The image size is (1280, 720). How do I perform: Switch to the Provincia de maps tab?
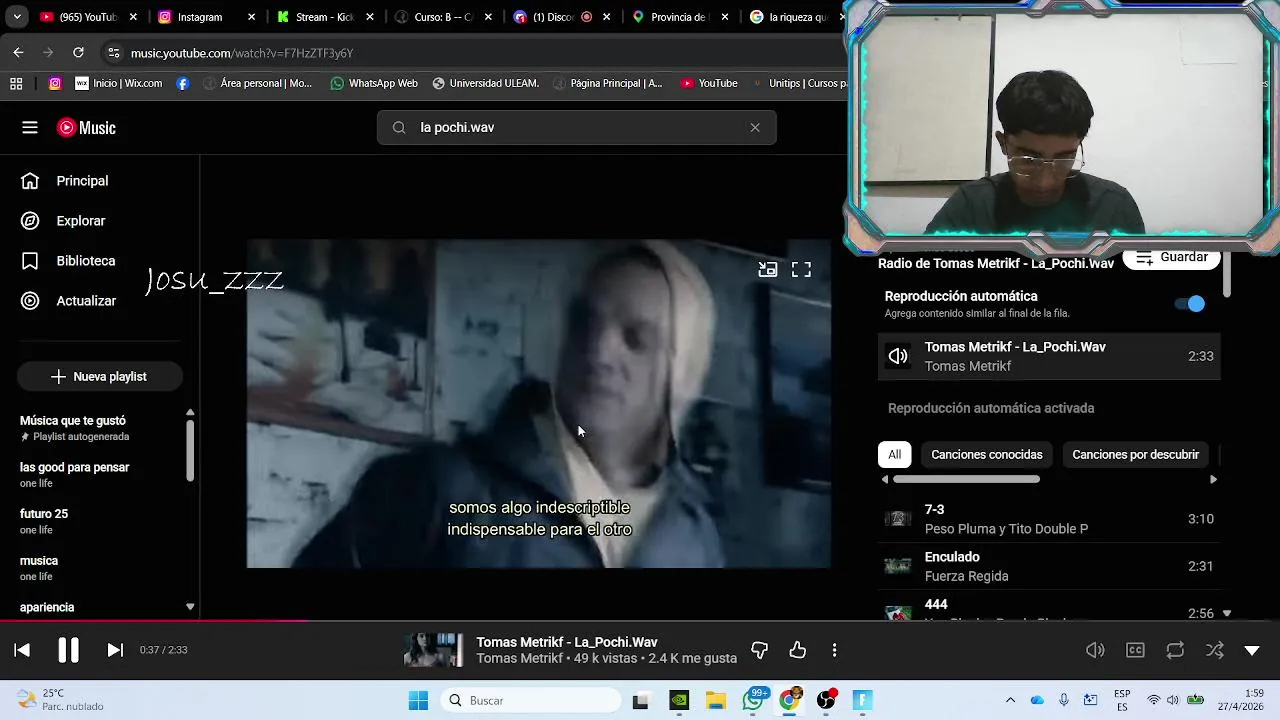click(x=678, y=17)
